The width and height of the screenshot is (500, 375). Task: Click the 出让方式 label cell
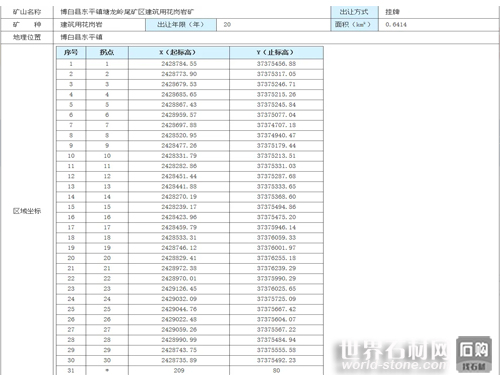pos(354,12)
